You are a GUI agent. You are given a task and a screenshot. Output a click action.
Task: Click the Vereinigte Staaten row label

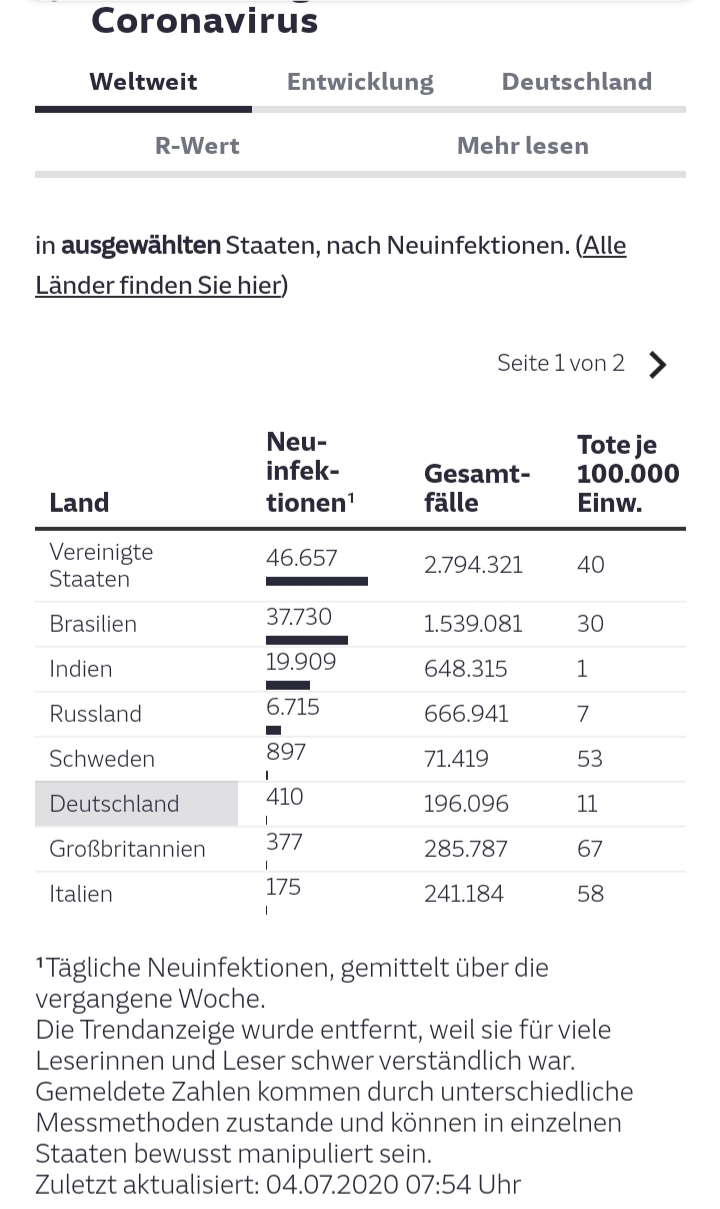(x=101, y=565)
